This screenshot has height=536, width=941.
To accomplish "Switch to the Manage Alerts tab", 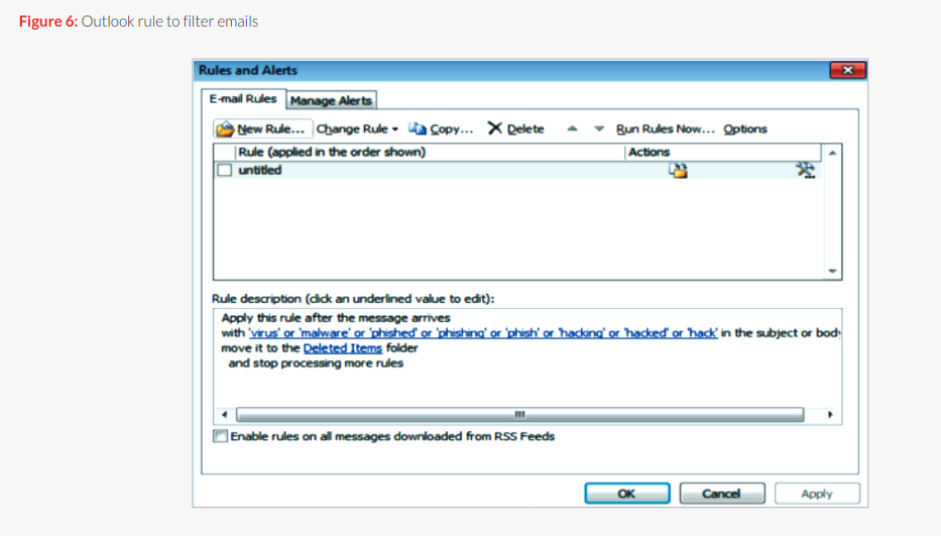I will 331,100.
